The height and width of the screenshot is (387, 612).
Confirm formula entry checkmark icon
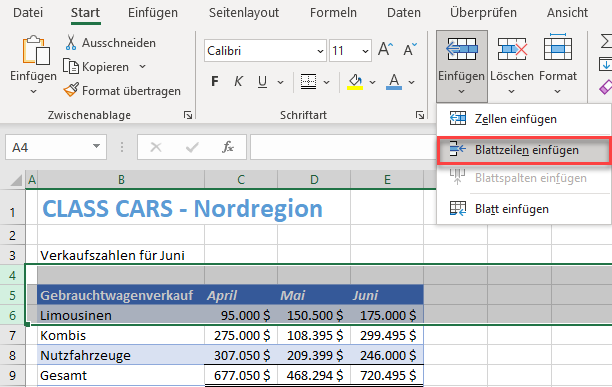192,147
